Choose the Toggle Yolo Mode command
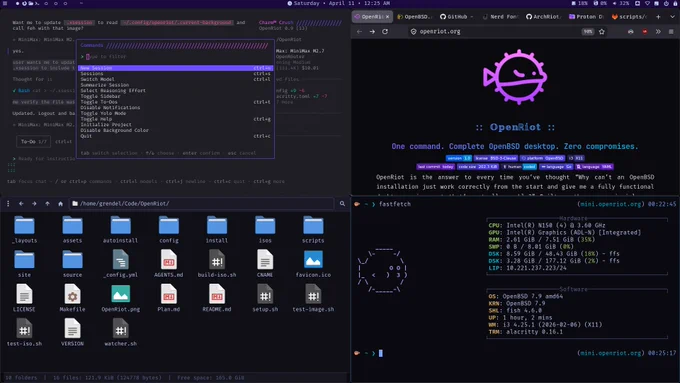The width and height of the screenshot is (680, 383). tap(176, 113)
